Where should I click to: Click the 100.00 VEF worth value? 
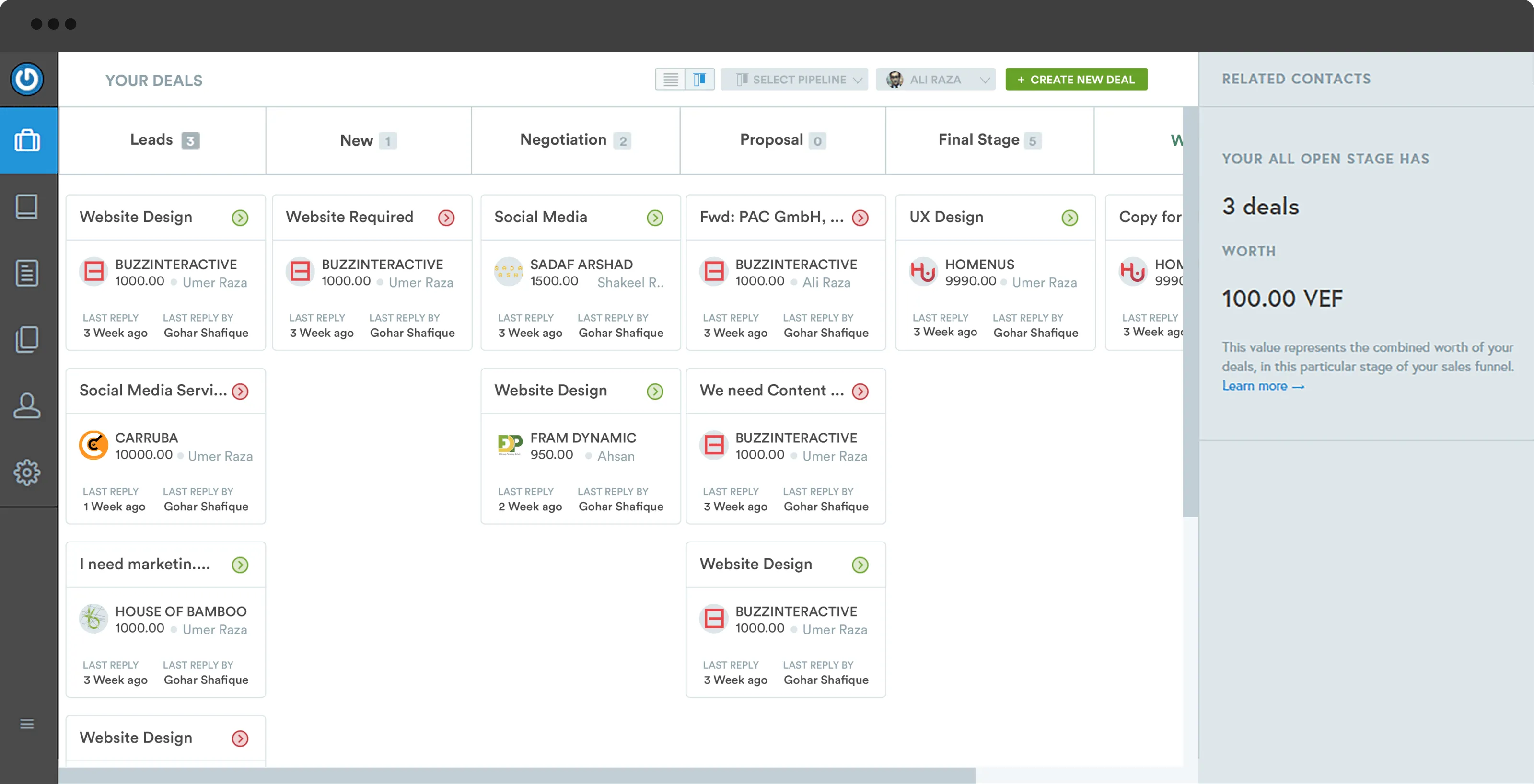click(x=1282, y=298)
